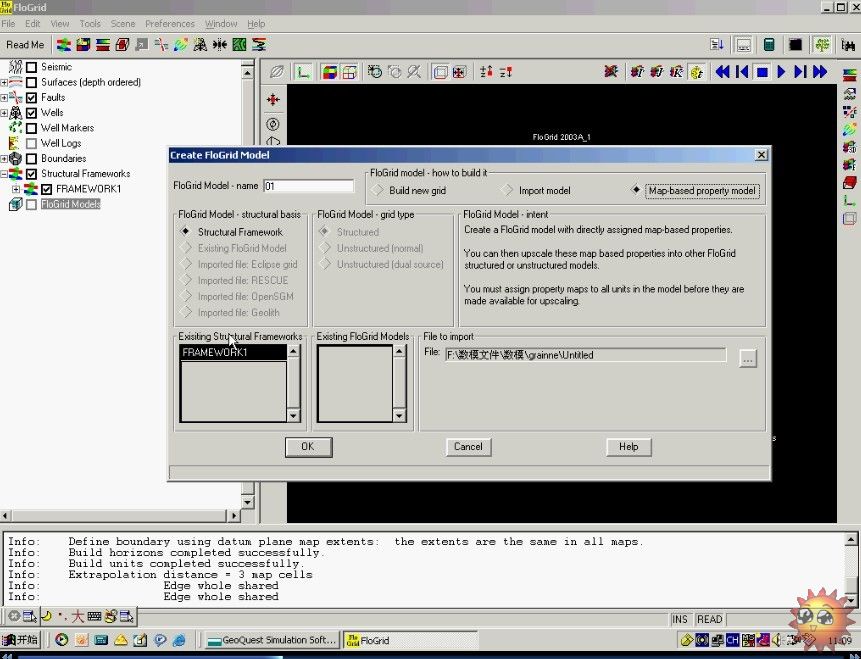This screenshot has width=861, height=659.
Task: Click the calculator icon in the top toolbar
Action: 769,45
